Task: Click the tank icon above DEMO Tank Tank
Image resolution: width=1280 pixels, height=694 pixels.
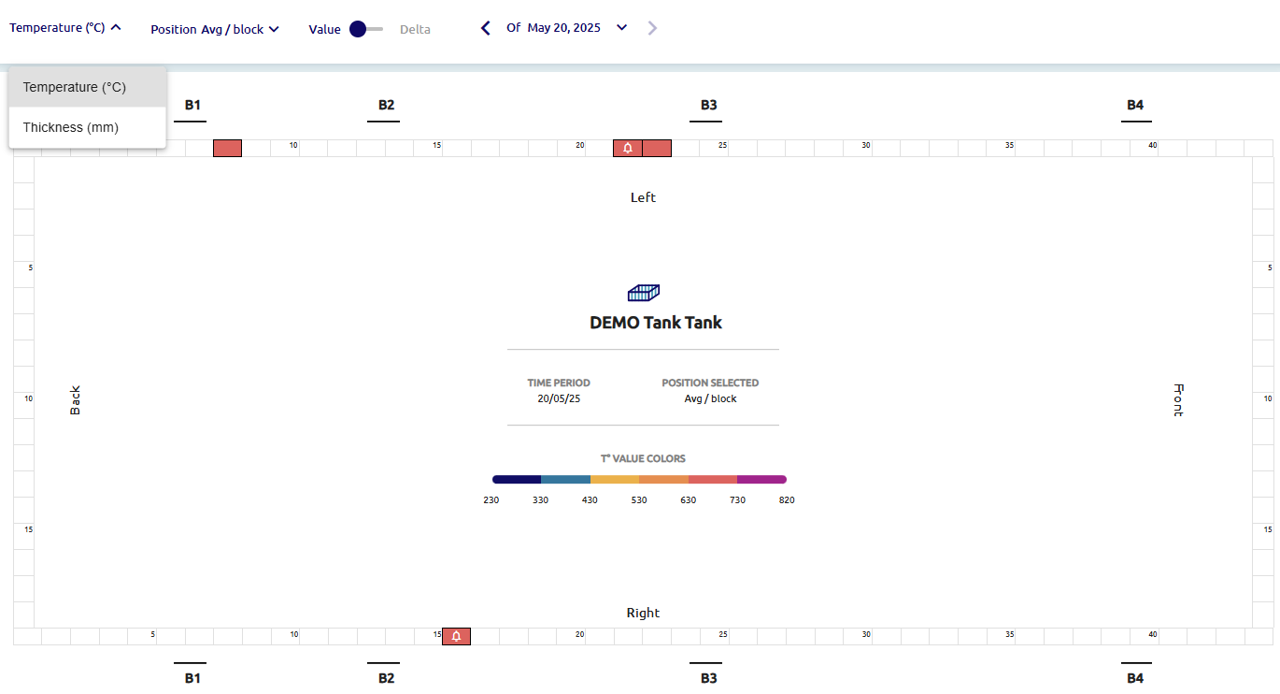Action: tap(643, 293)
